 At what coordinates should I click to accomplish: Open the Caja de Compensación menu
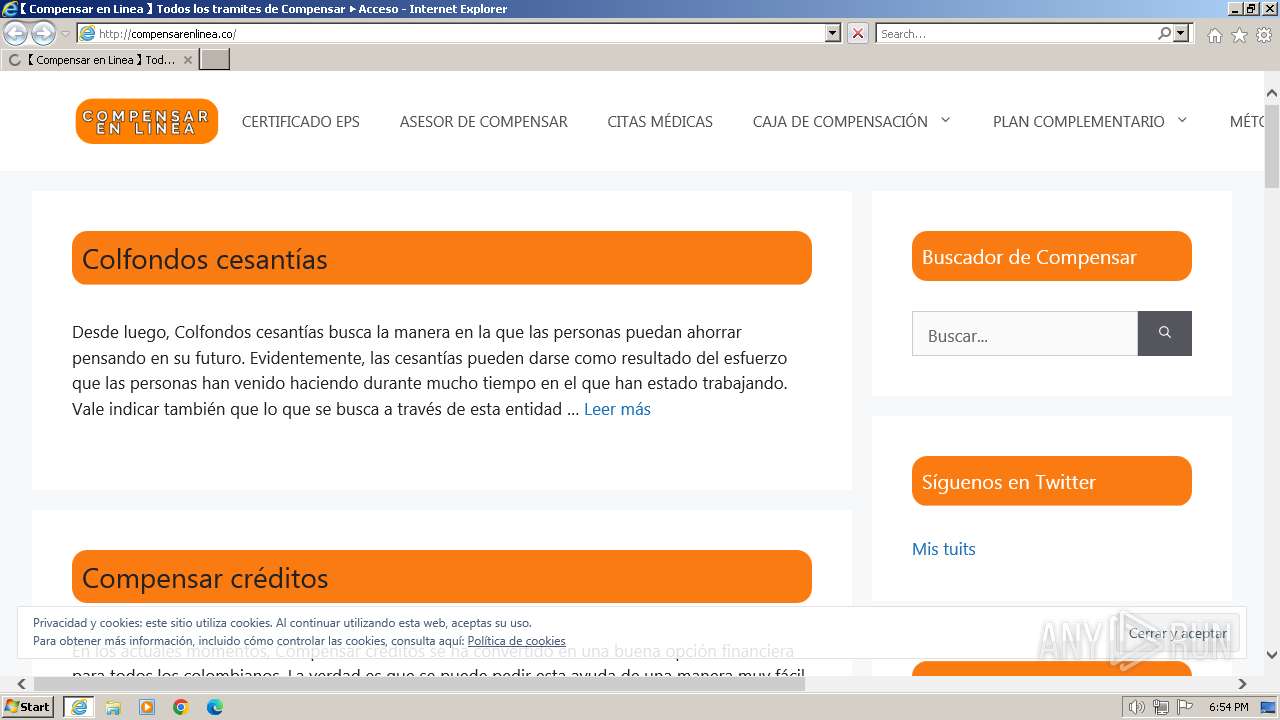pos(840,121)
